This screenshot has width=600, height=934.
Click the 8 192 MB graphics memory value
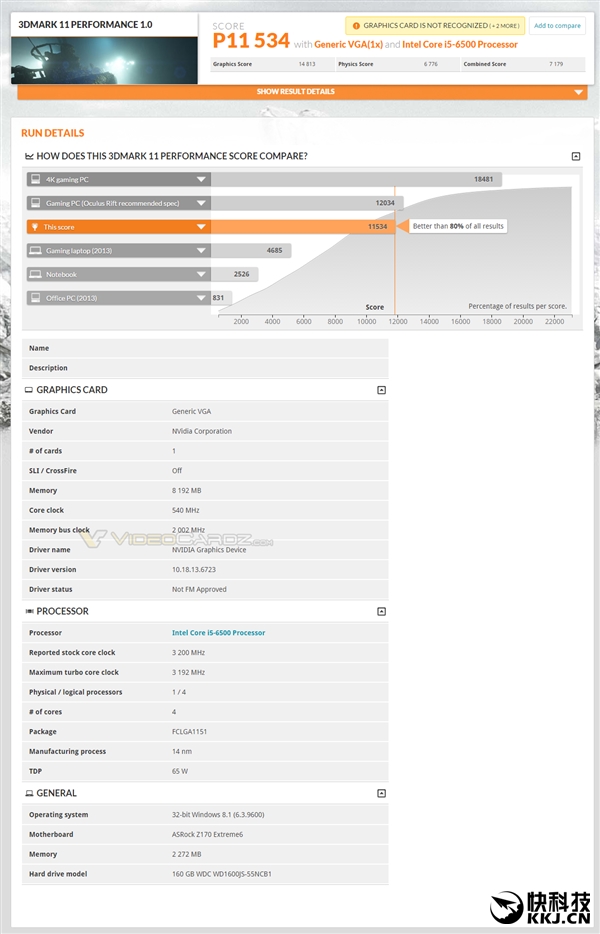[186, 491]
